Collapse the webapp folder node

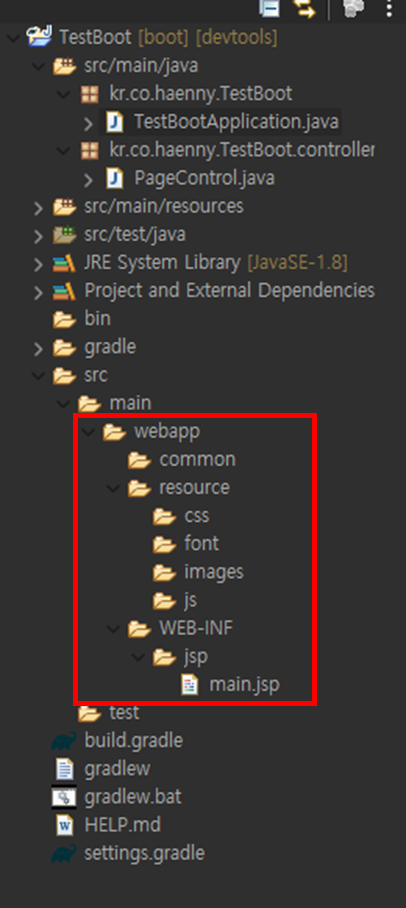point(88,432)
